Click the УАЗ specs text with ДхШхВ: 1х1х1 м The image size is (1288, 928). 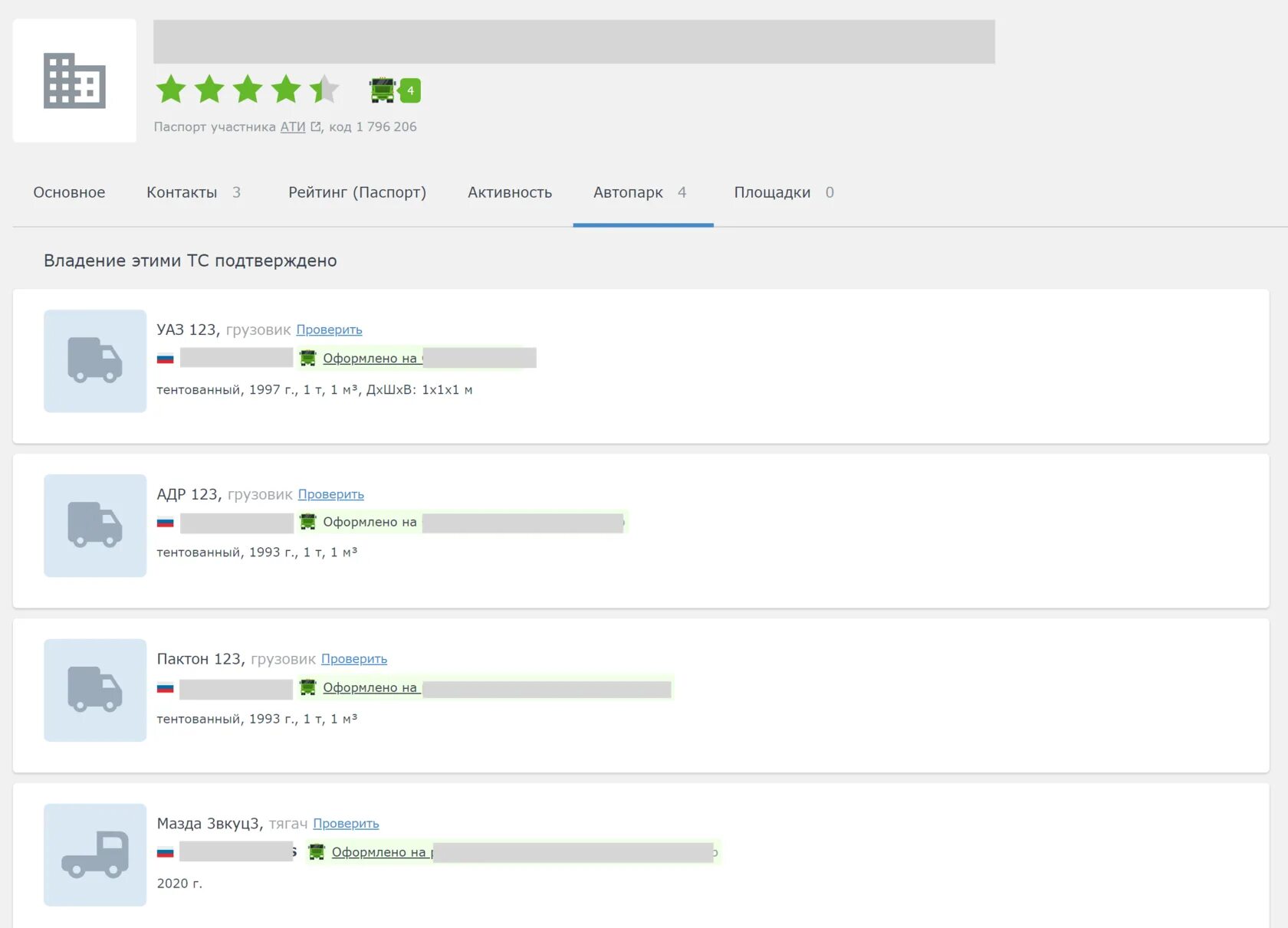314,389
